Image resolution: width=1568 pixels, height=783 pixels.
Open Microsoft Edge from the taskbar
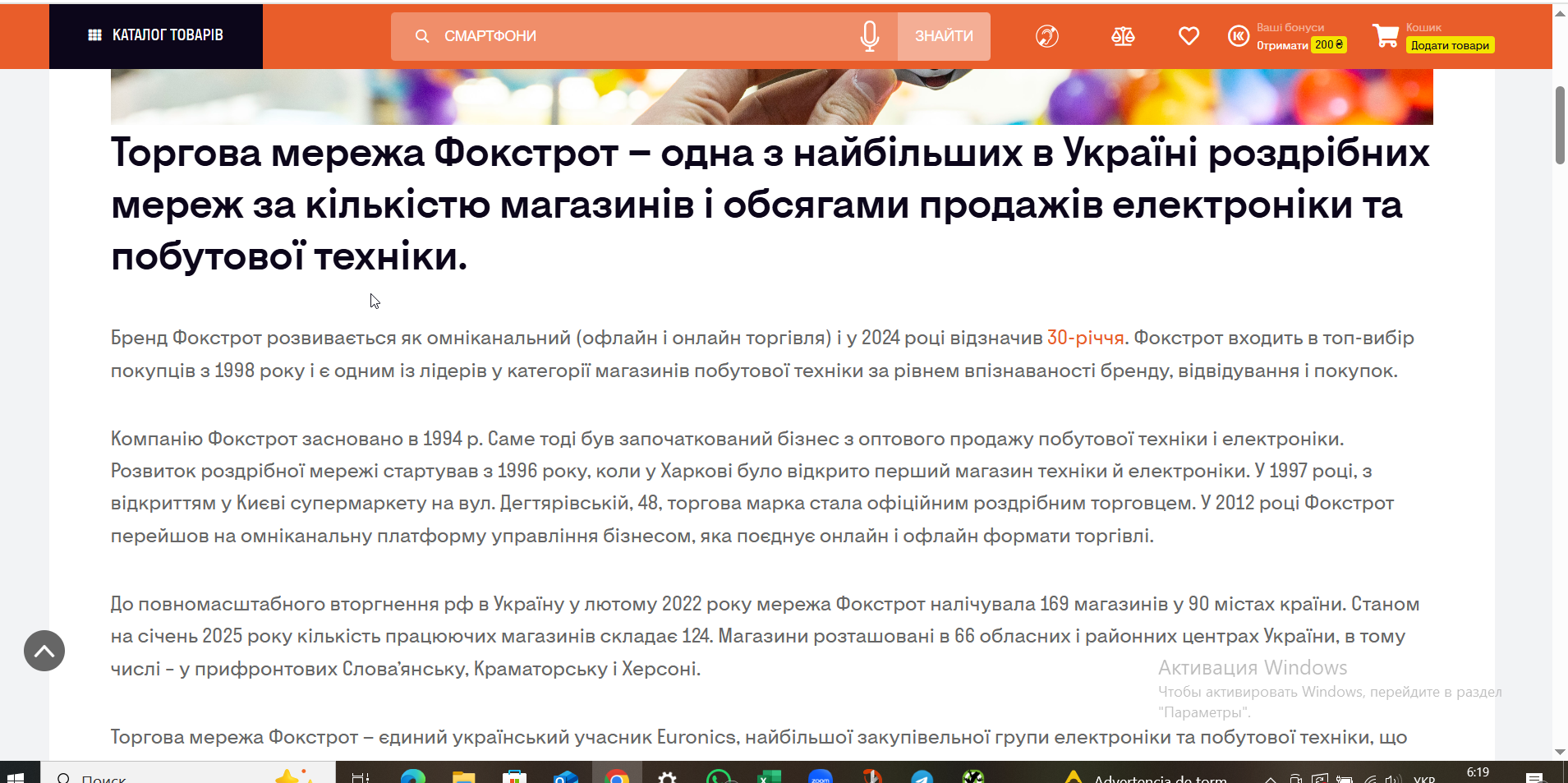coord(413,776)
